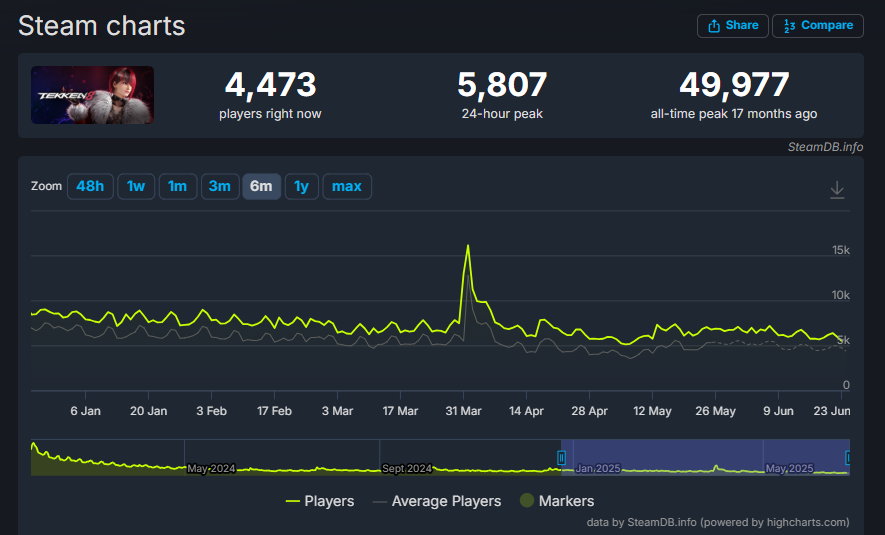Switch chart zoom to 1y
This screenshot has width=885, height=535.
coord(302,186)
